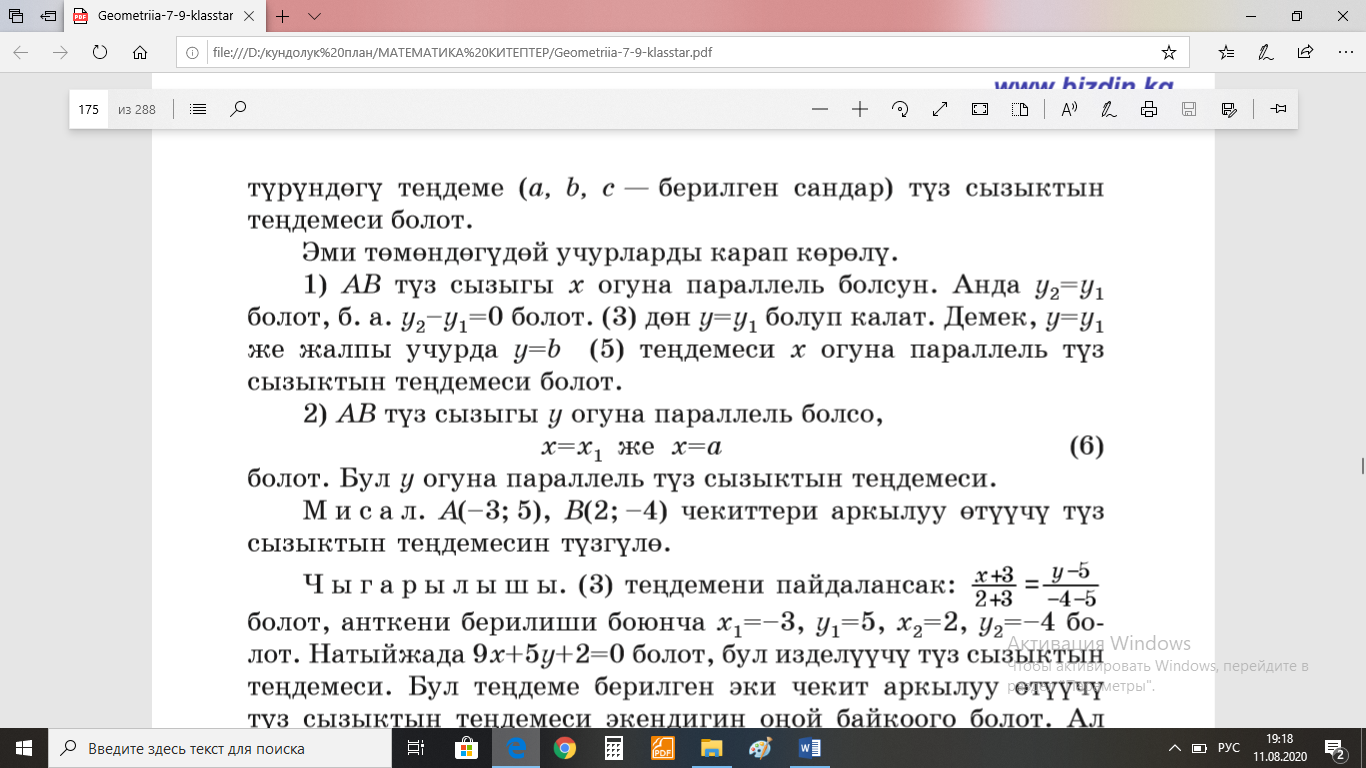Add this page to favorites with star

pyautogui.click(x=1168, y=52)
